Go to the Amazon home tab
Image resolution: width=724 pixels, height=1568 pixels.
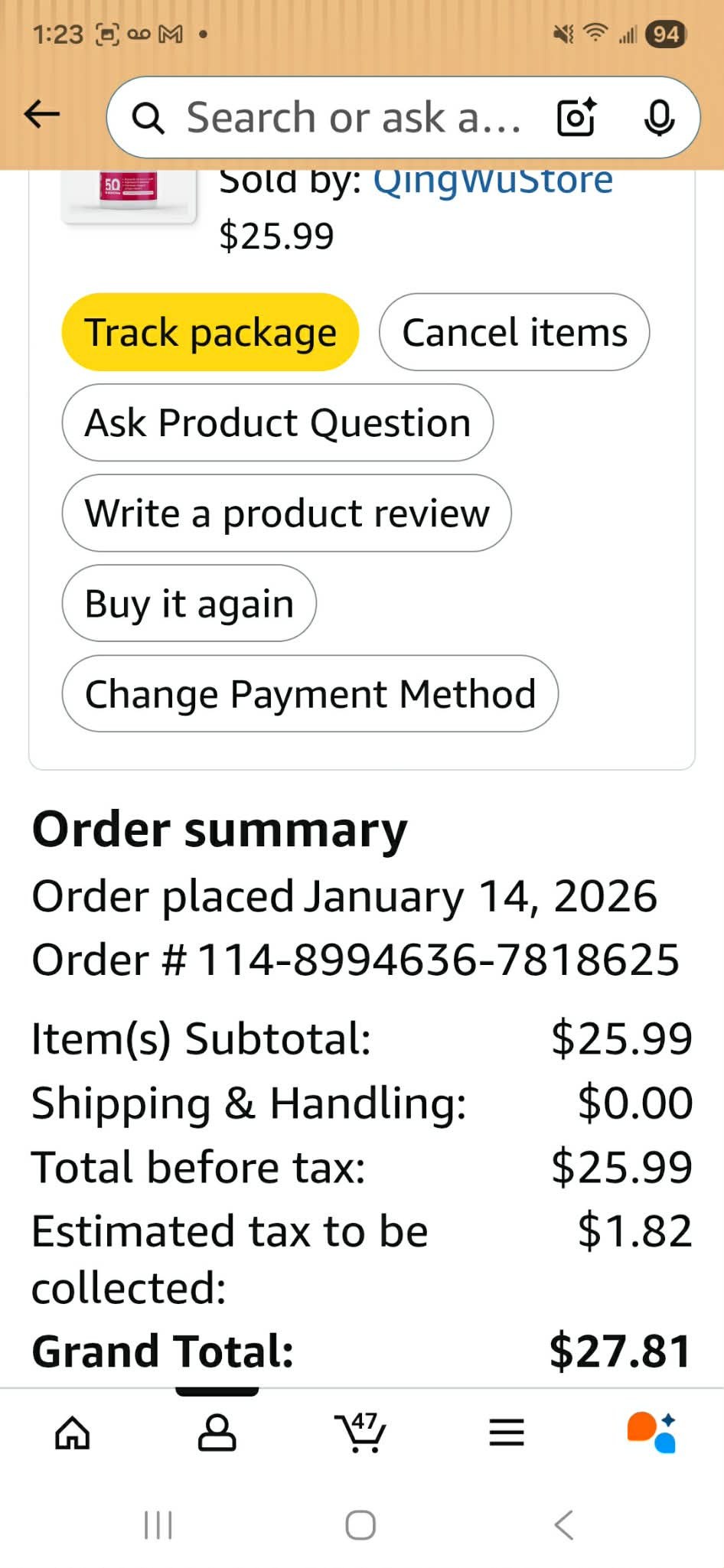point(73,1433)
